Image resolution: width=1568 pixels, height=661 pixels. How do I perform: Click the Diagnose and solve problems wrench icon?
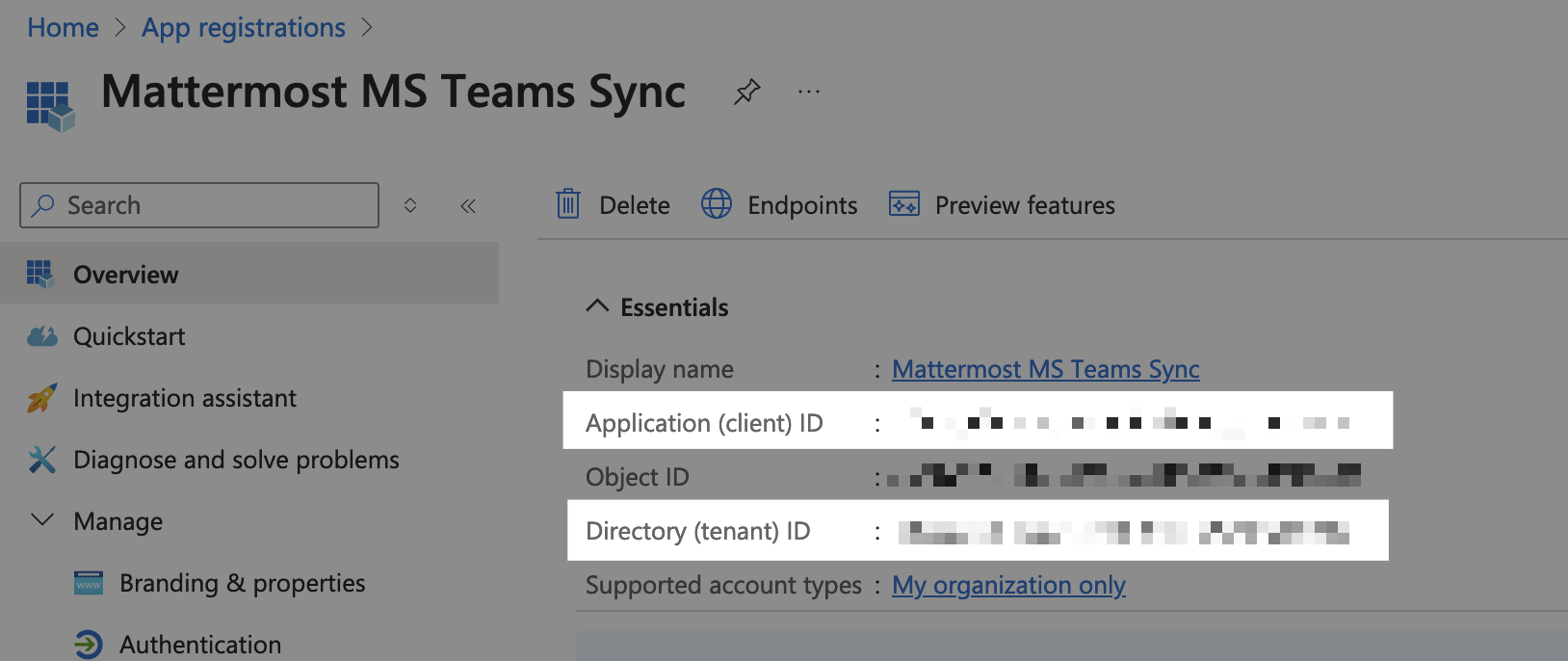[42, 460]
